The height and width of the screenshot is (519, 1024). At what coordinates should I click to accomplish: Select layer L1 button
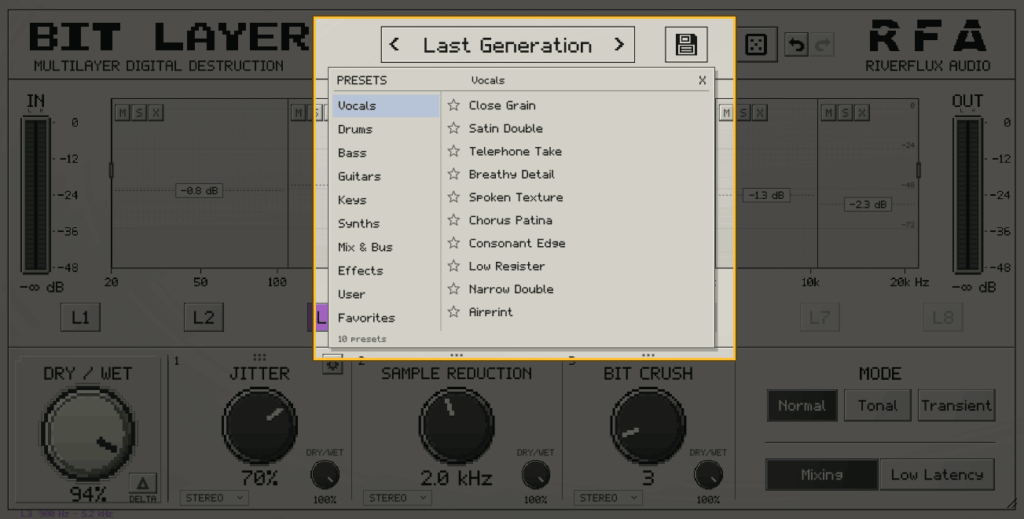[x=80, y=317]
